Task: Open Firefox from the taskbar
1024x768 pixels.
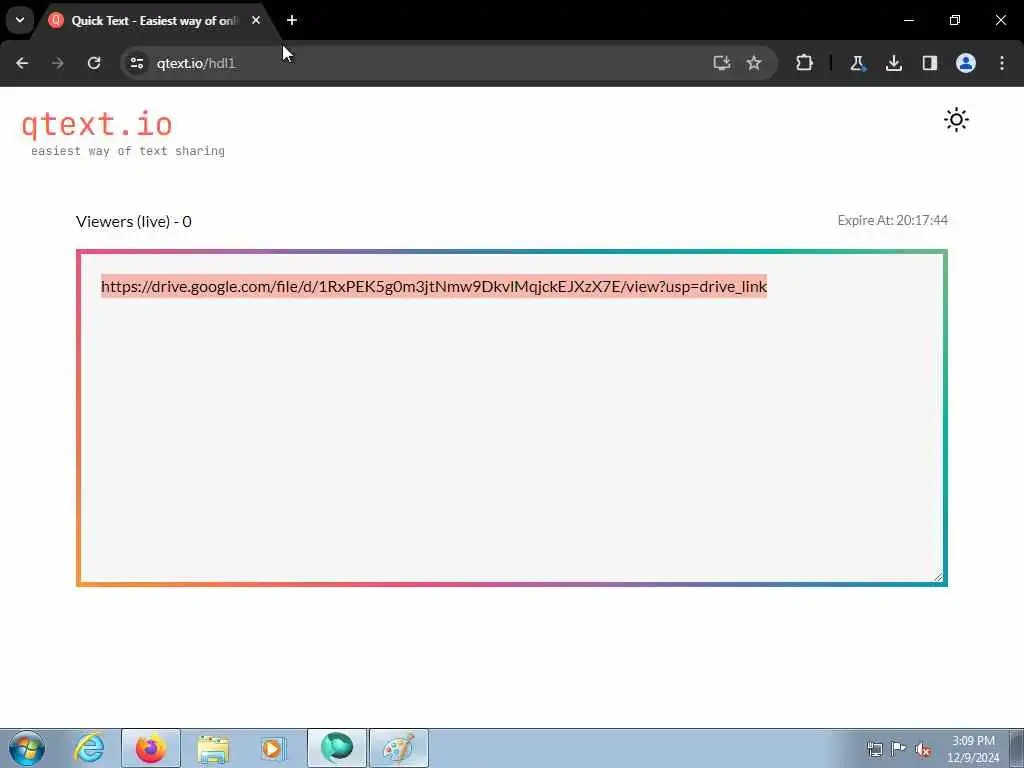Action: point(150,748)
